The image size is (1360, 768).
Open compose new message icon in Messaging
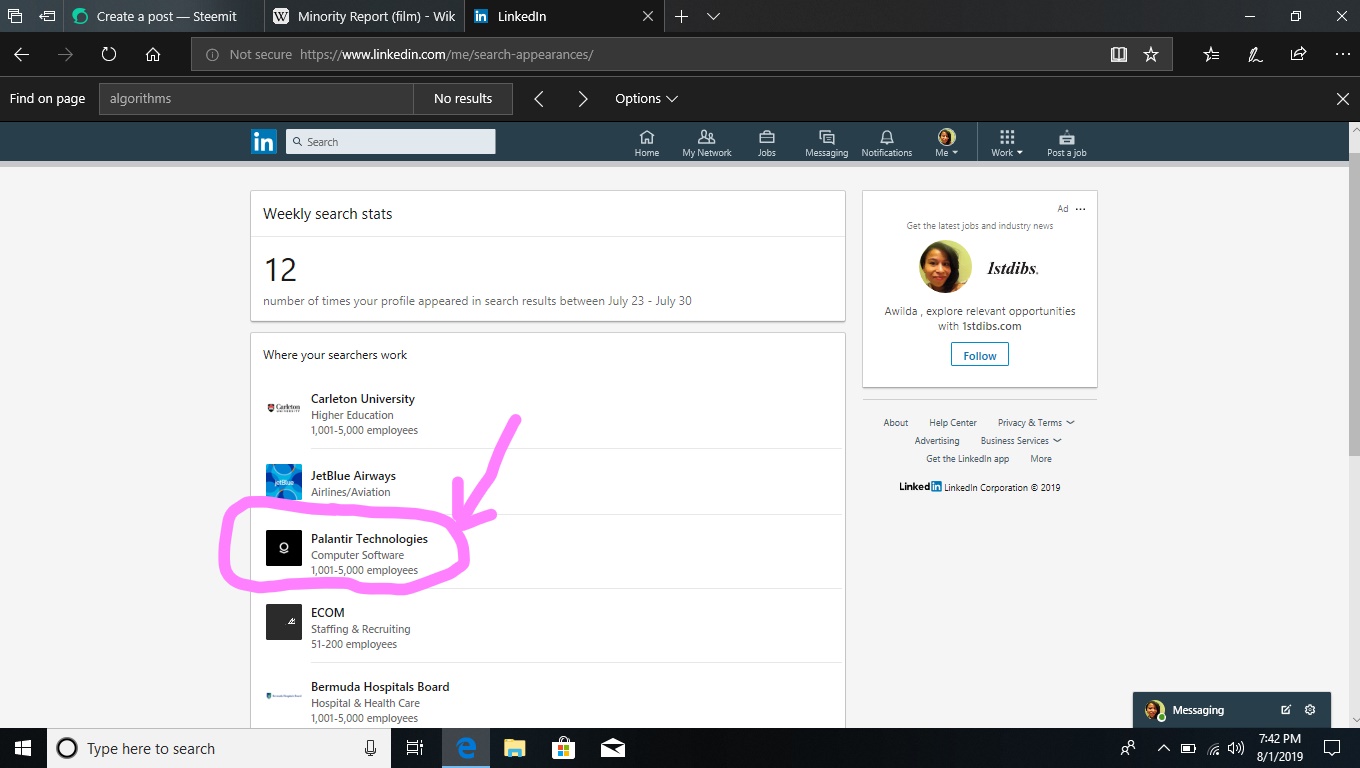[x=1286, y=710]
